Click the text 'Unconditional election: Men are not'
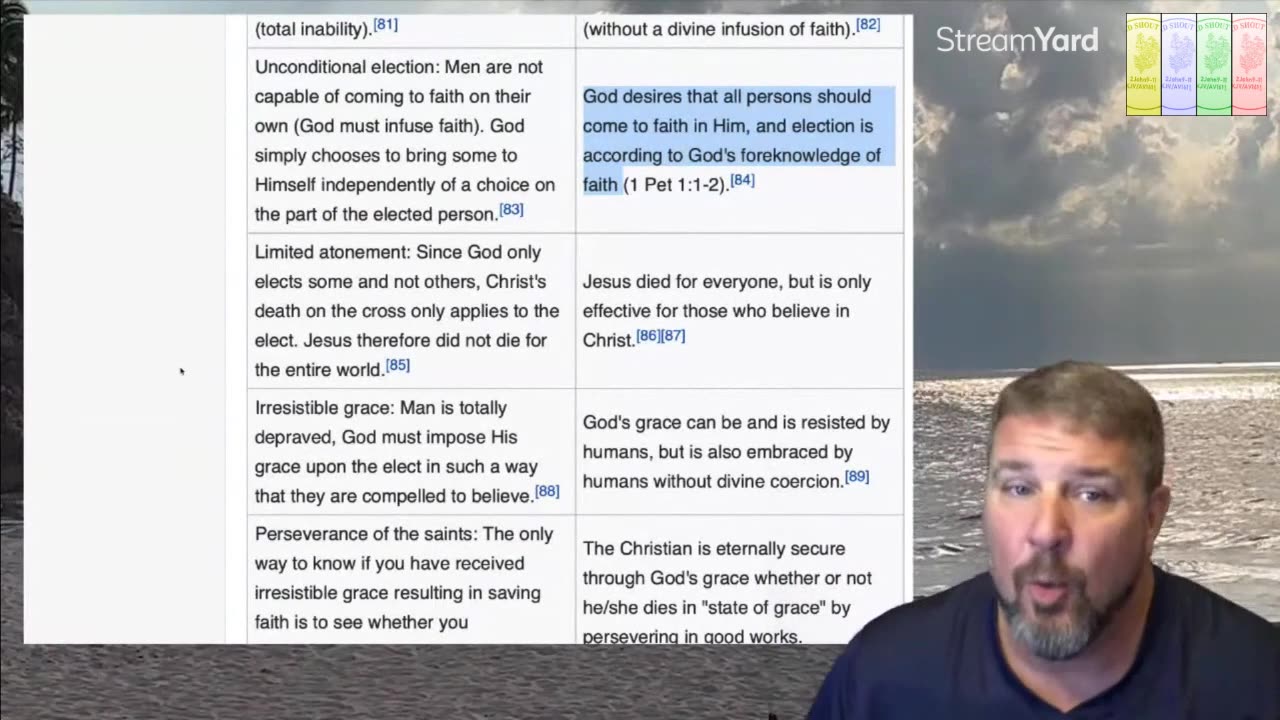 (399, 67)
